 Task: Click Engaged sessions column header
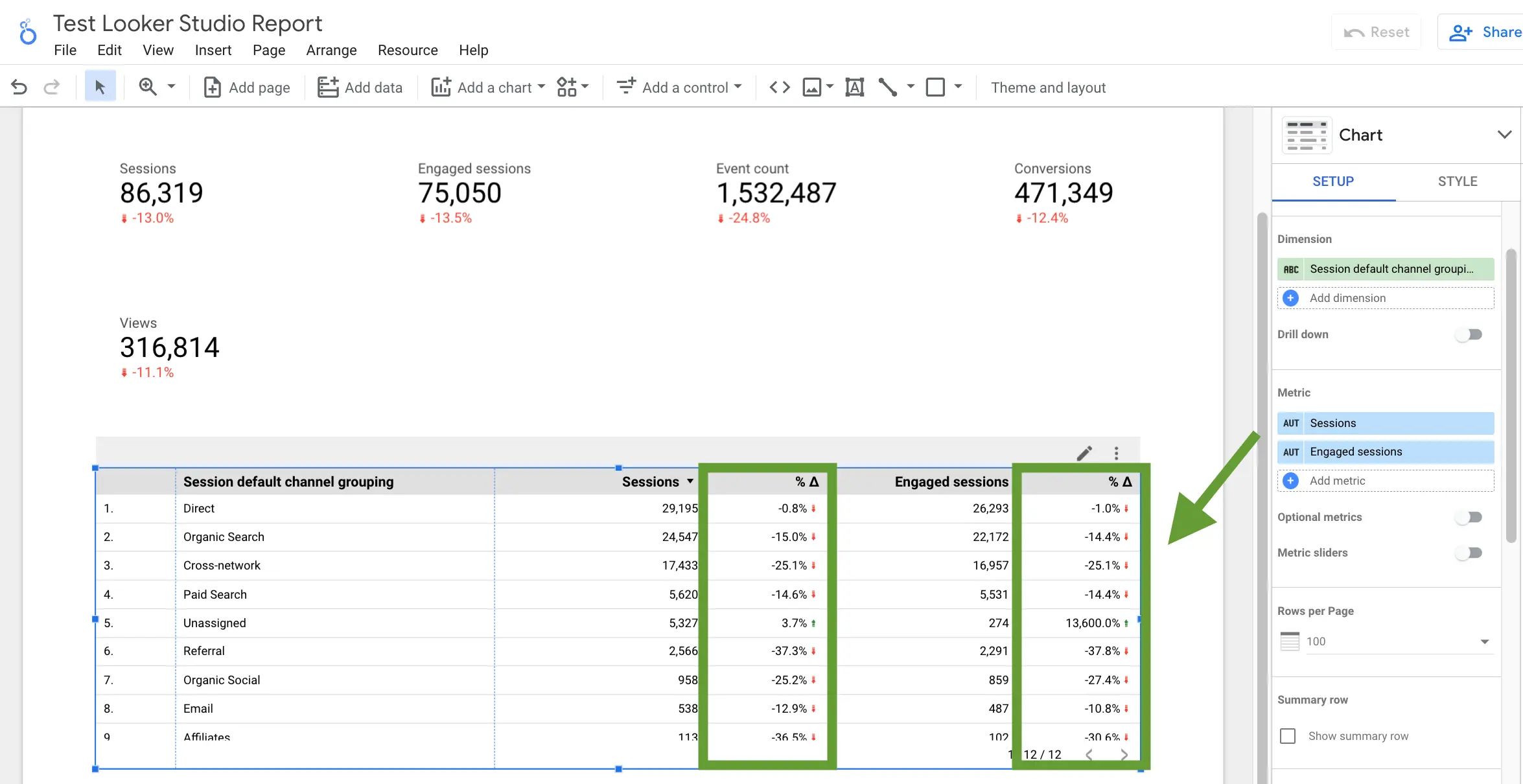(x=951, y=481)
